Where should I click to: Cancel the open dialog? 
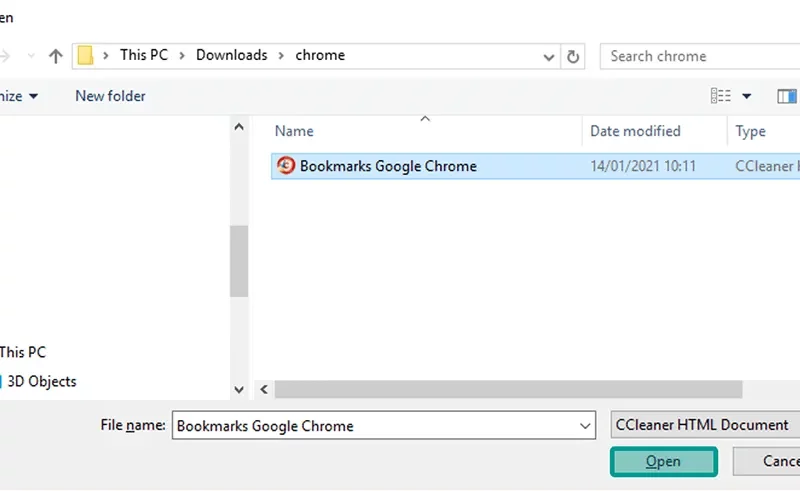766,461
